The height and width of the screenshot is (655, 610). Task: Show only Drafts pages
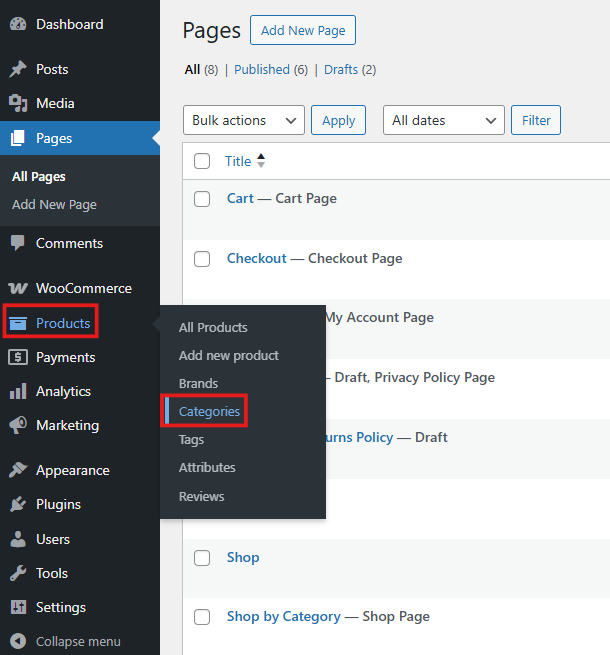tap(341, 70)
